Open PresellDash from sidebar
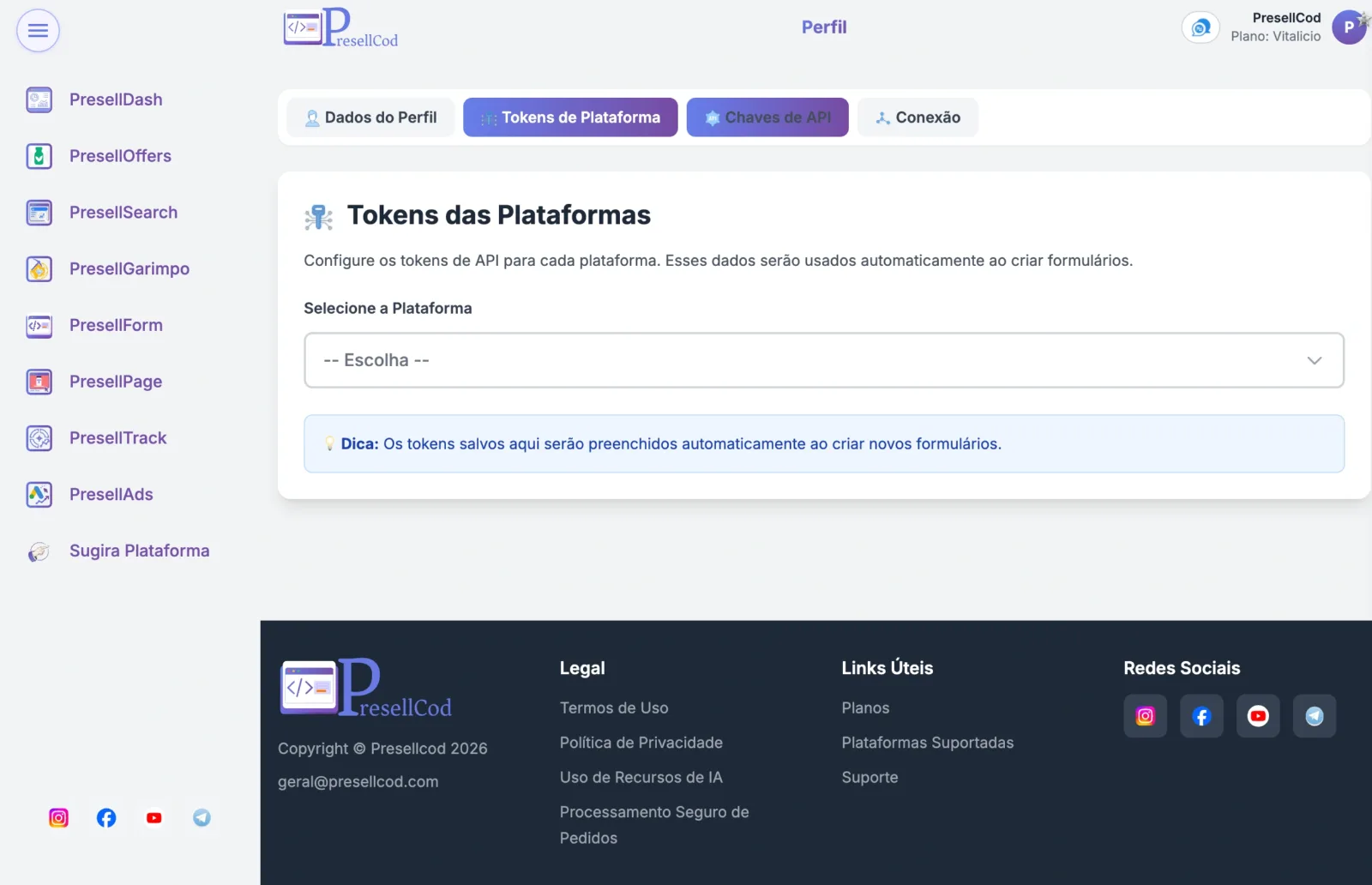Viewport: 1372px width, 885px height. (x=94, y=99)
